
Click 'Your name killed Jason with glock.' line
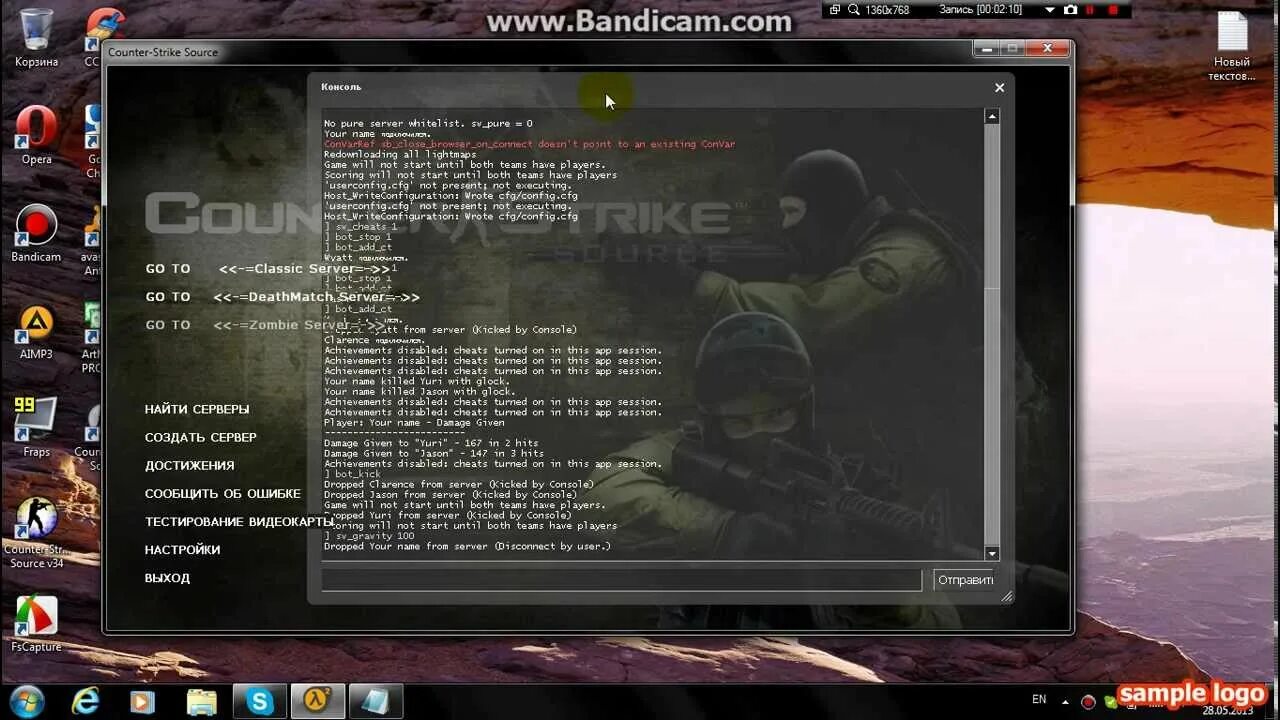(419, 392)
